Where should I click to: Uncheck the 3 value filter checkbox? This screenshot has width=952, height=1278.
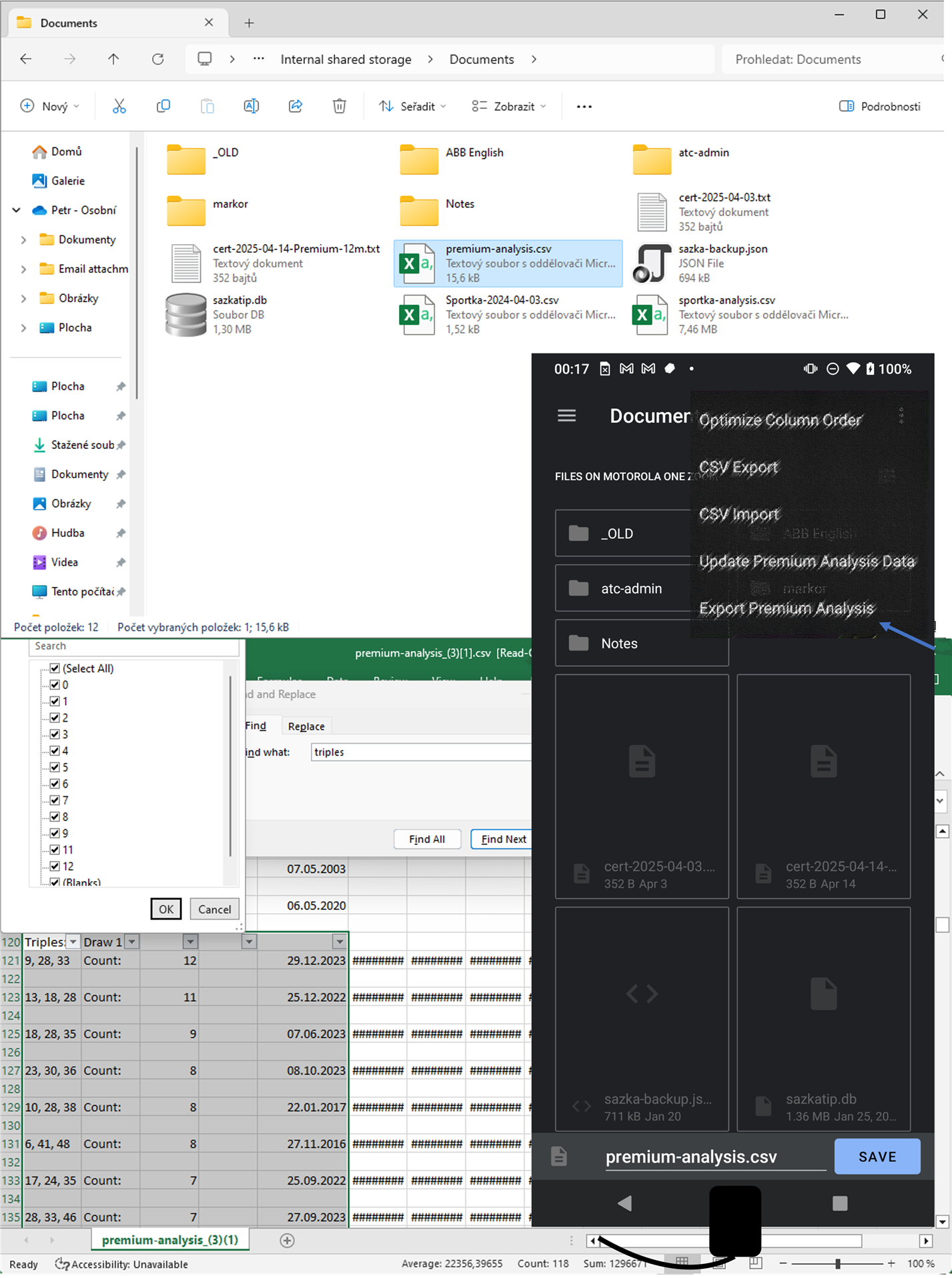[x=55, y=734]
